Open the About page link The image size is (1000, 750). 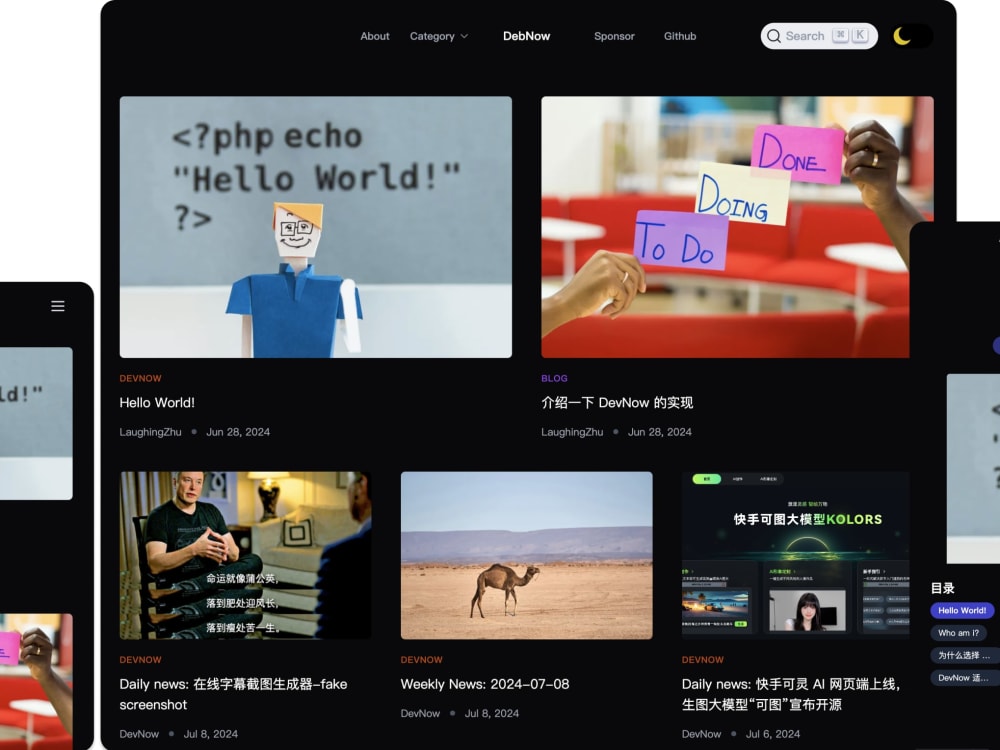point(374,36)
